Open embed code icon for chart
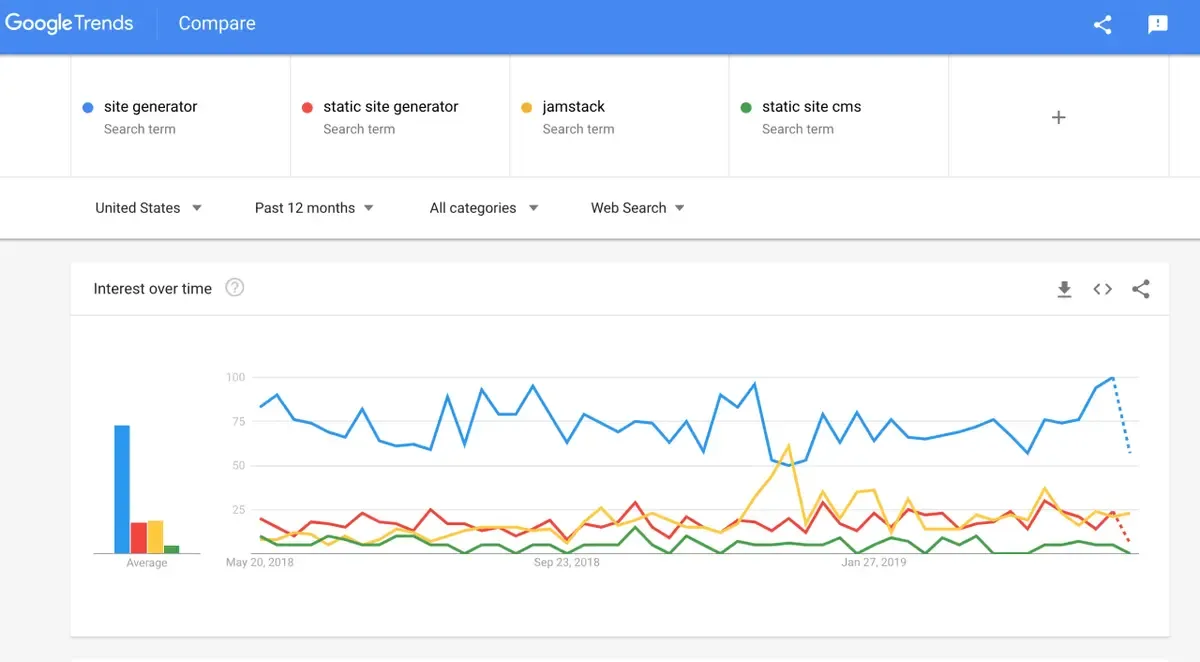 (1102, 289)
